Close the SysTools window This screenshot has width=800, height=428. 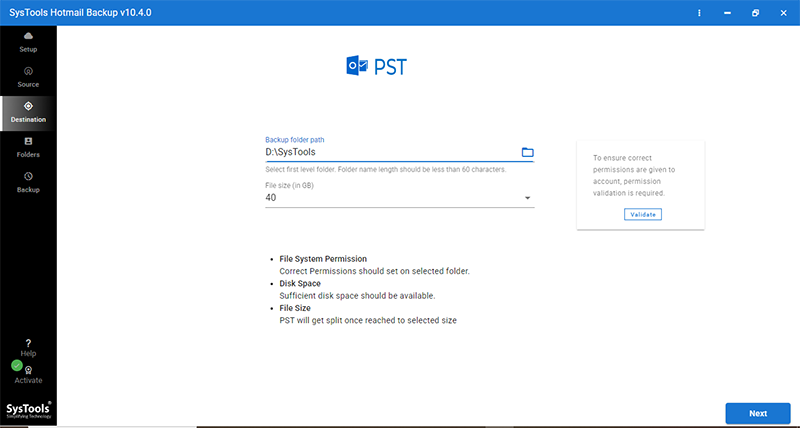[x=783, y=13]
